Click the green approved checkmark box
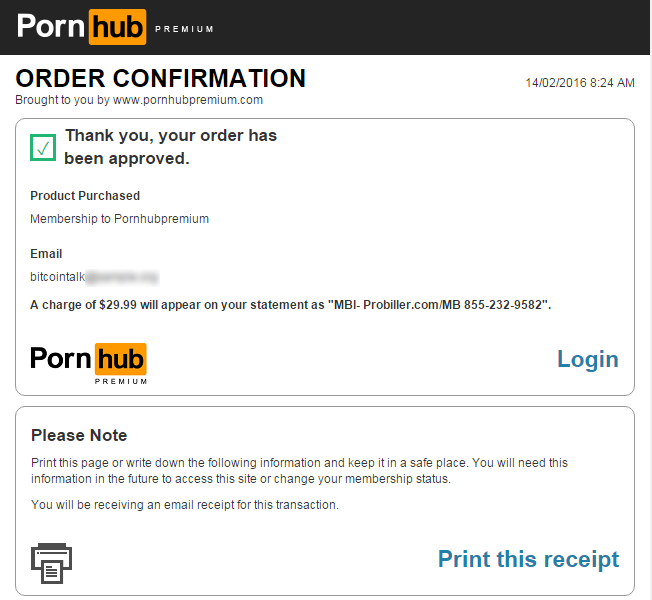 (x=43, y=147)
